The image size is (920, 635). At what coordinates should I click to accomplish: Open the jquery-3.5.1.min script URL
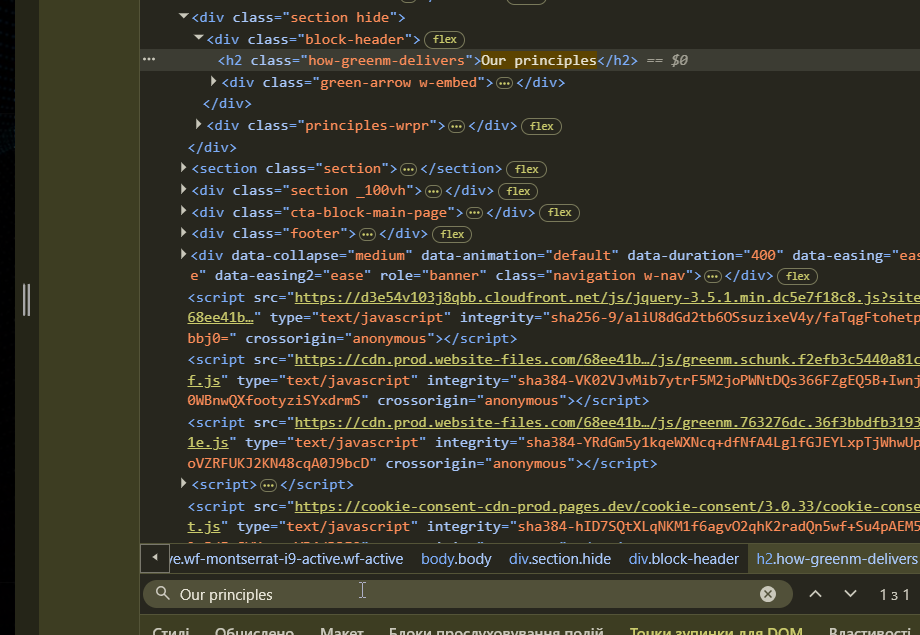[x=607, y=298]
